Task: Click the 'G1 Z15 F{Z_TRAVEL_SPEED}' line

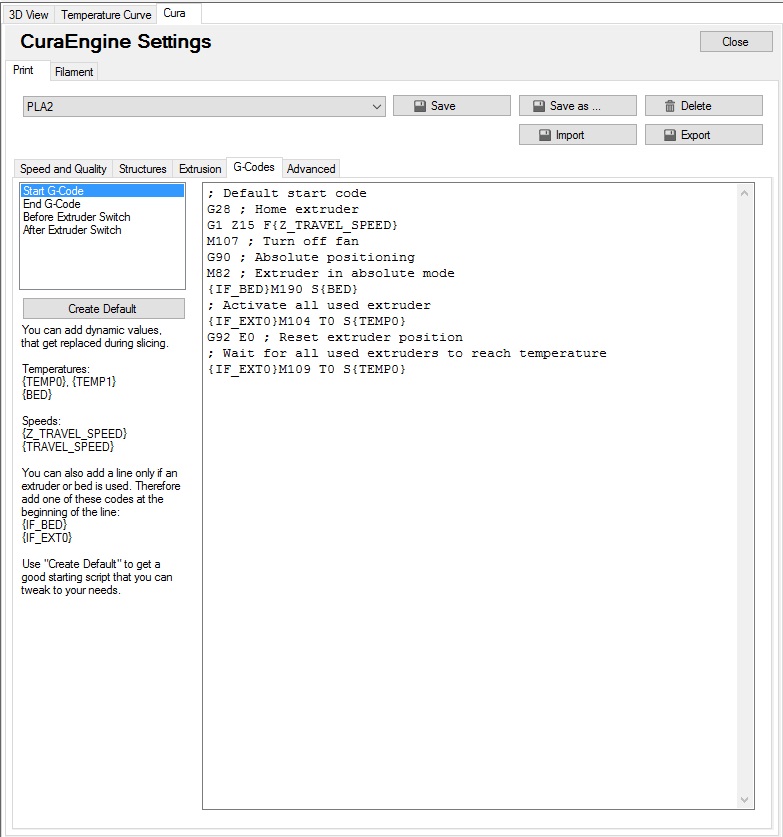Action: click(x=302, y=225)
